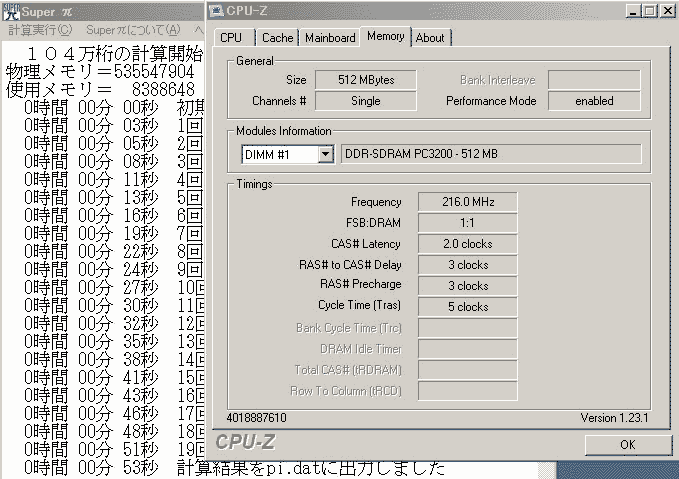679x479 pixels.
Task: Close the CPU-Z window
Action: tap(666, 11)
